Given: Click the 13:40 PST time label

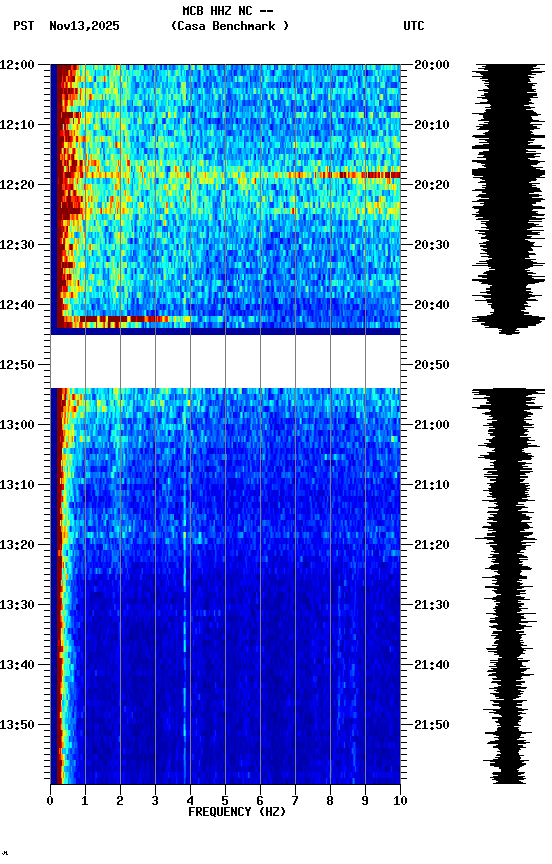Looking at the screenshot, I should point(17,665).
